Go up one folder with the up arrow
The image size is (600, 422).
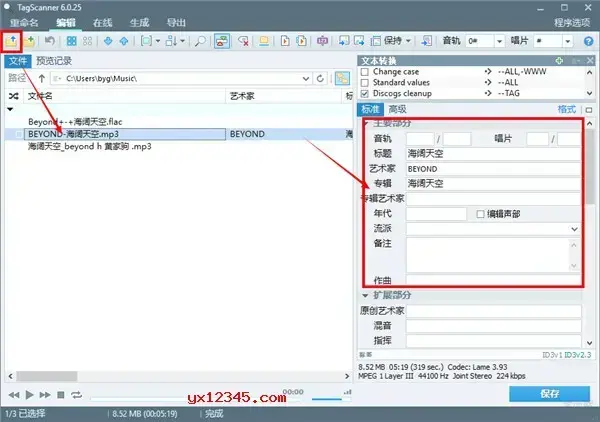tap(42, 78)
